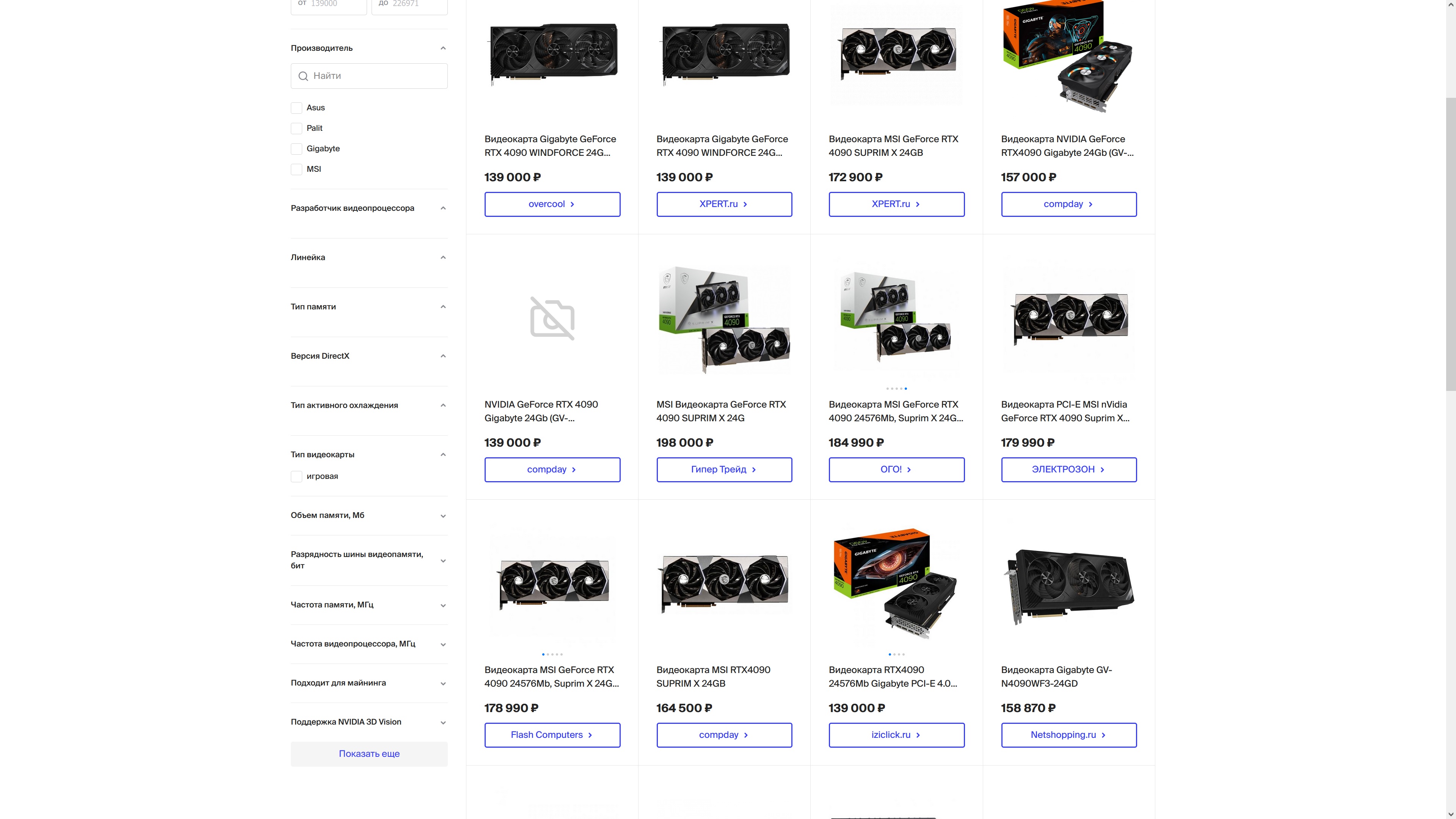
Task: Click carousel dots under iziclick.ru Gigabyte card
Action: click(x=896, y=654)
